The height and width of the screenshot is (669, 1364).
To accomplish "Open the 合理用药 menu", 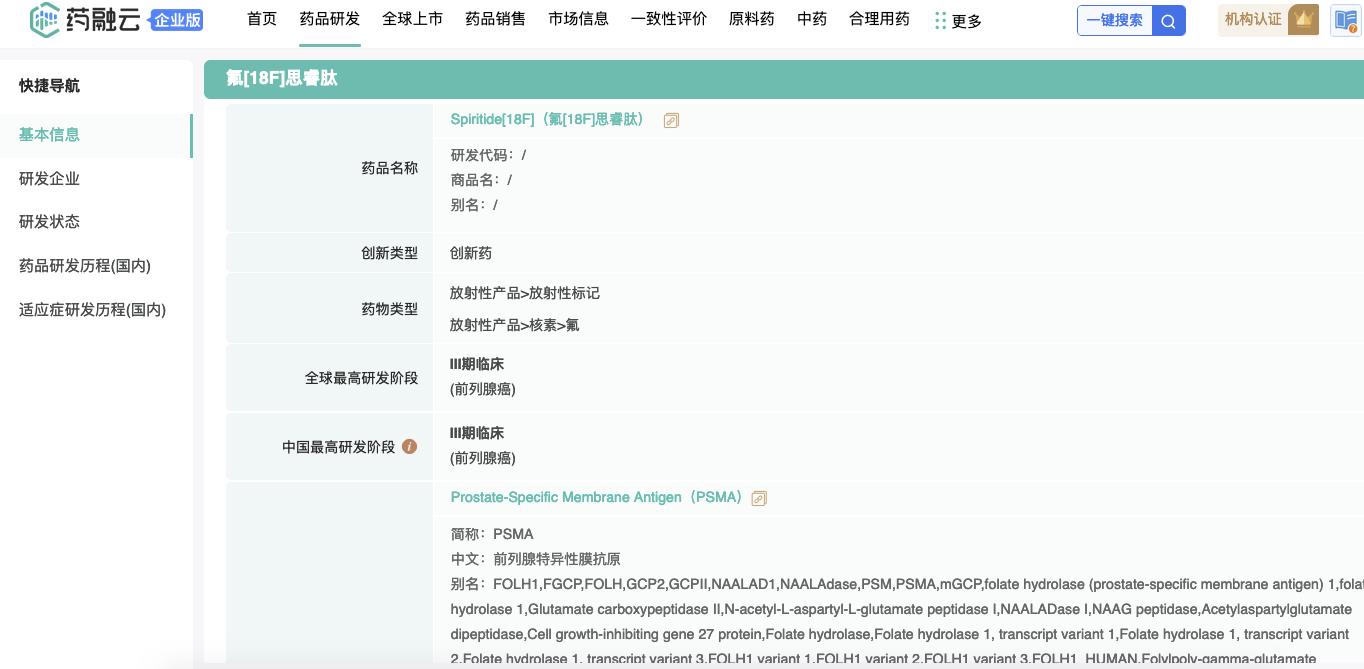I will pos(880,19).
